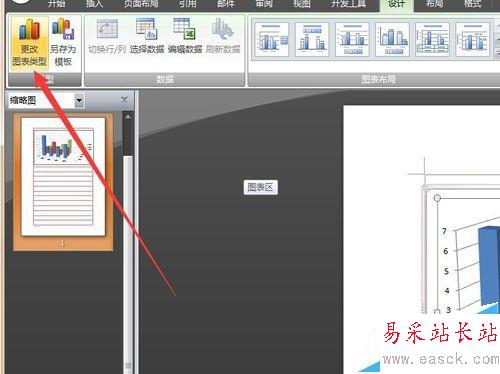
Task: Choose the fifth chart layout thumbnail
Action: (x=432, y=40)
